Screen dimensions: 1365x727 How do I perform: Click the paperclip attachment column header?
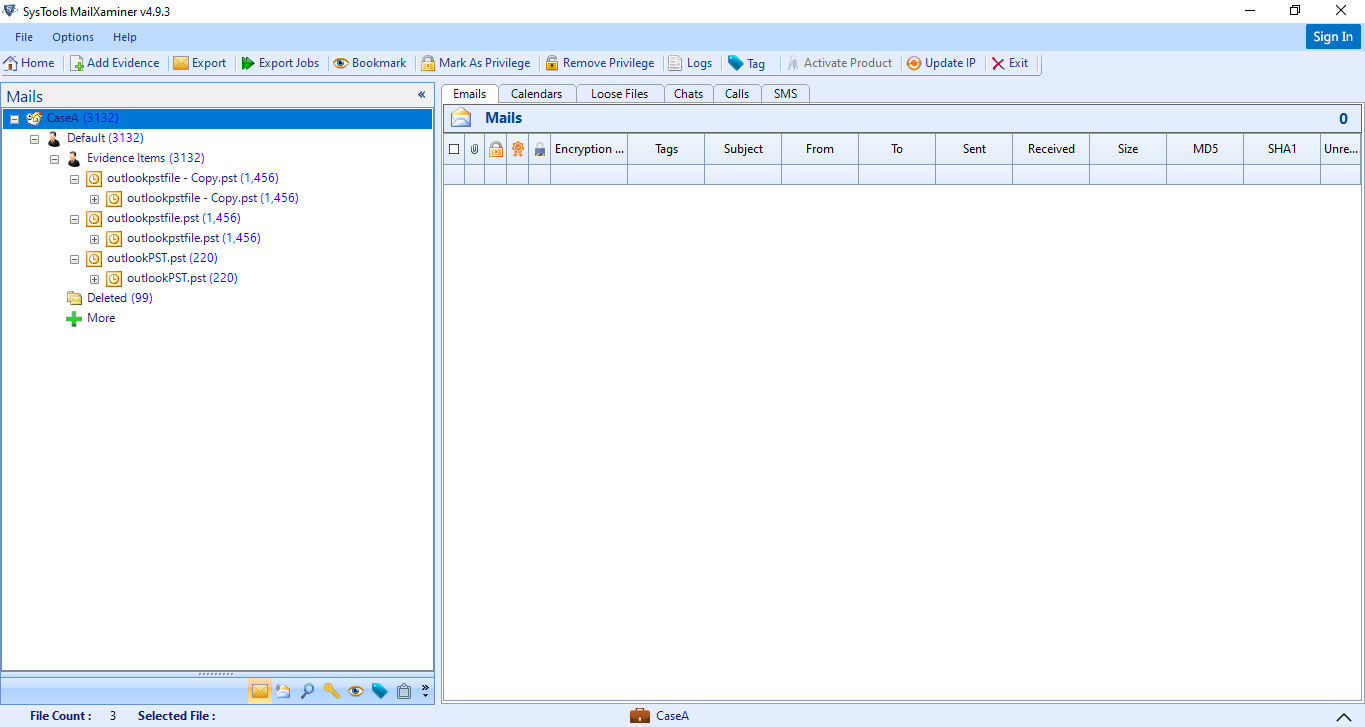[474, 149]
